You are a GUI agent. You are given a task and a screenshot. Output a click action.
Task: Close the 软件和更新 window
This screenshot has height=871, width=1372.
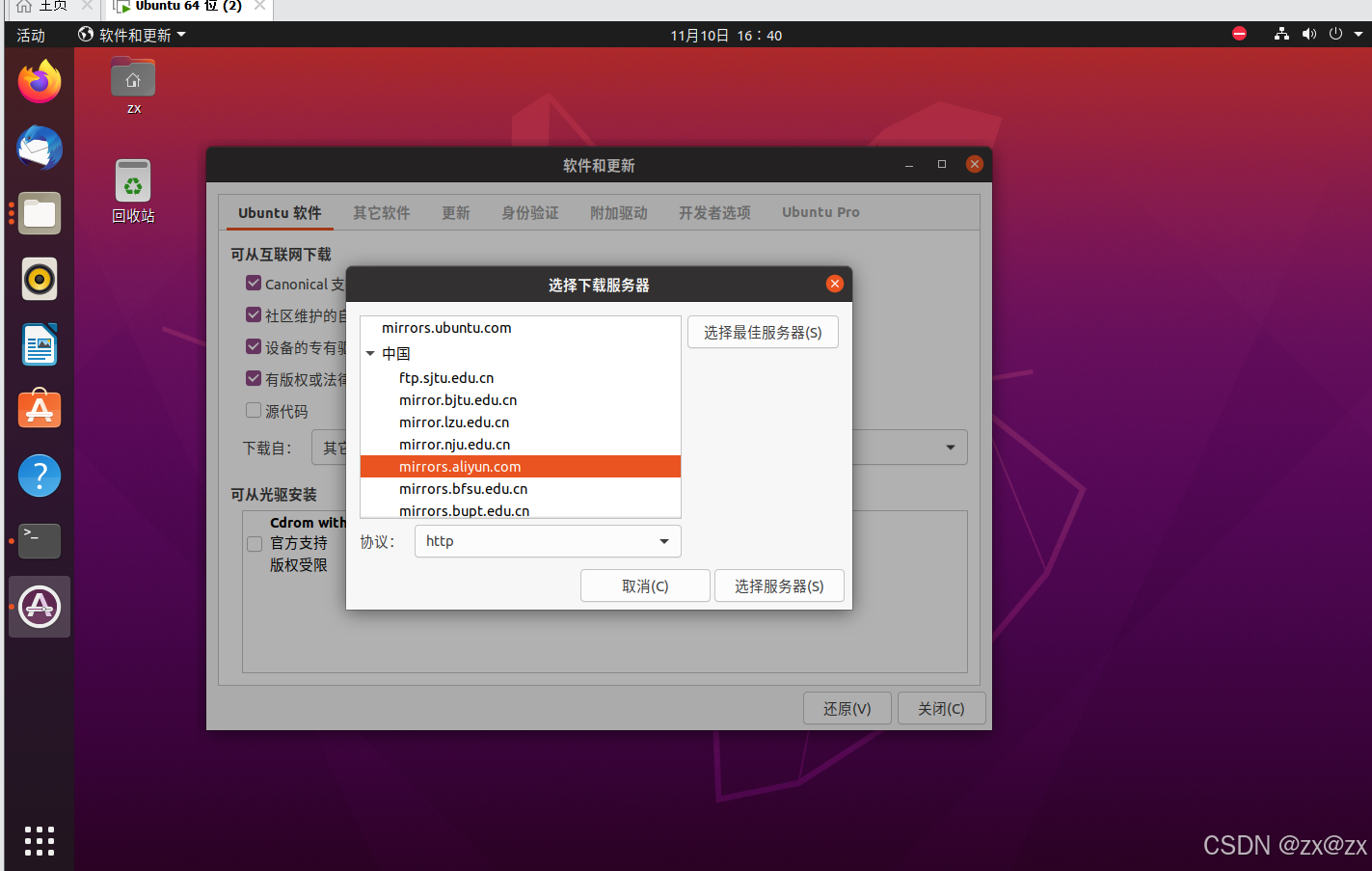pyautogui.click(x=975, y=164)
